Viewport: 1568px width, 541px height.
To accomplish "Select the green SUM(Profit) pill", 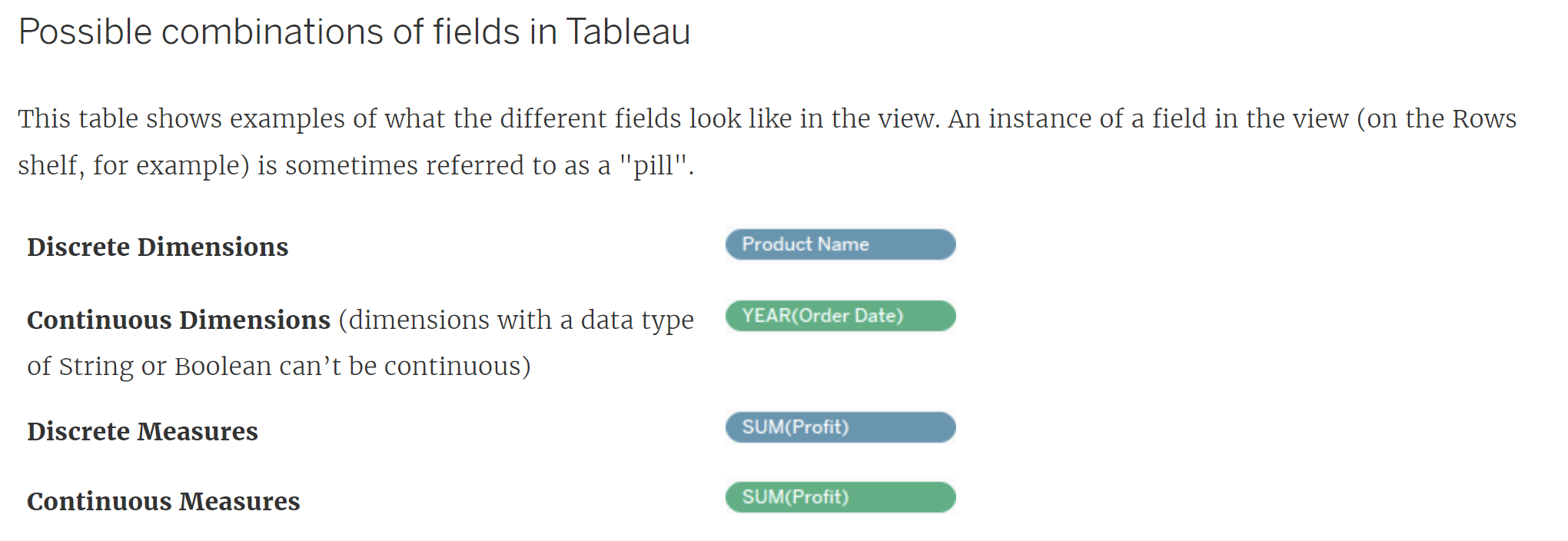I will pos(840,497).
